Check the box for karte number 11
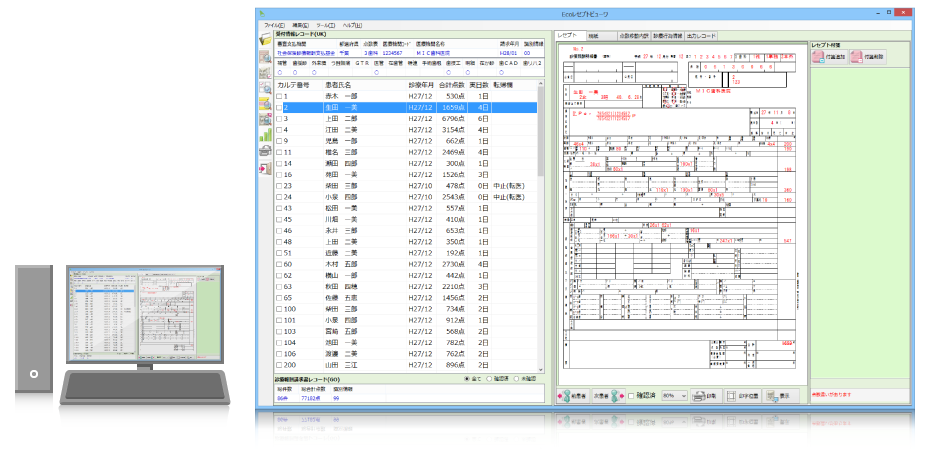Image resolution: width=930 pixels, height=450 pixels. coord(279,152)
